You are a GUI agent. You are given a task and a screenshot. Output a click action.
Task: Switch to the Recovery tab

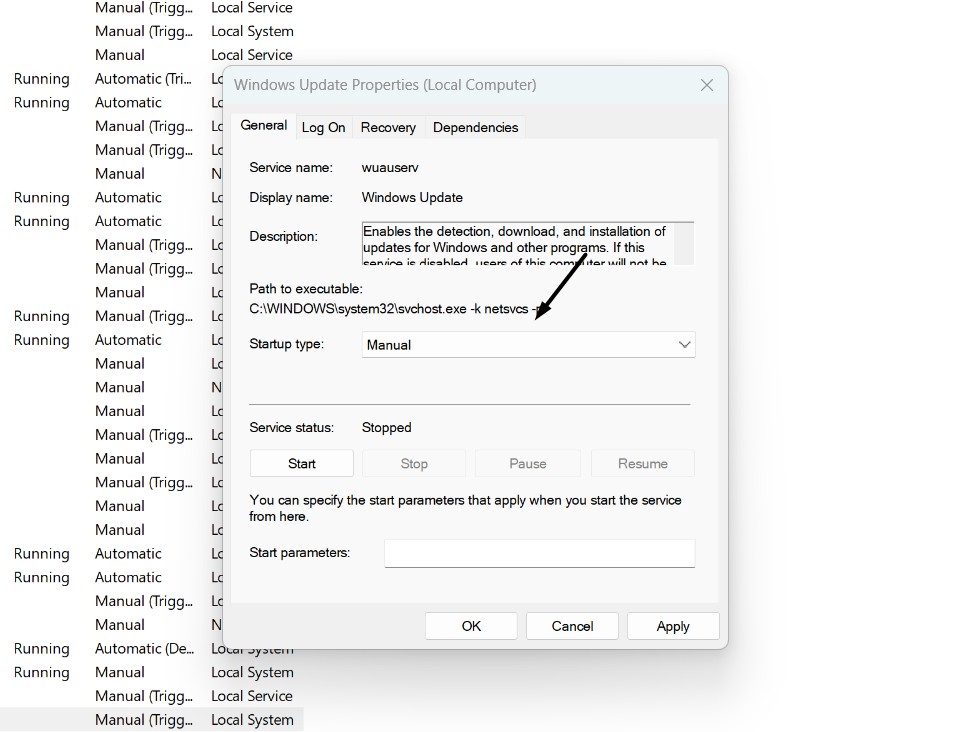coord(388,127)
